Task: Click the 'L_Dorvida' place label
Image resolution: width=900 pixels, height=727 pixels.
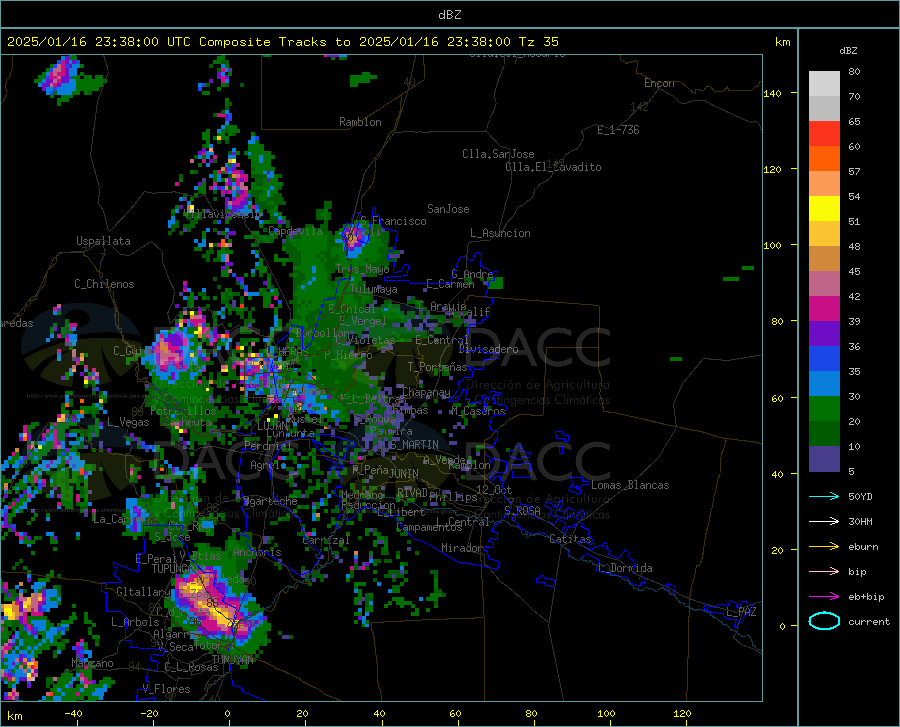Action: coord(625,568)
